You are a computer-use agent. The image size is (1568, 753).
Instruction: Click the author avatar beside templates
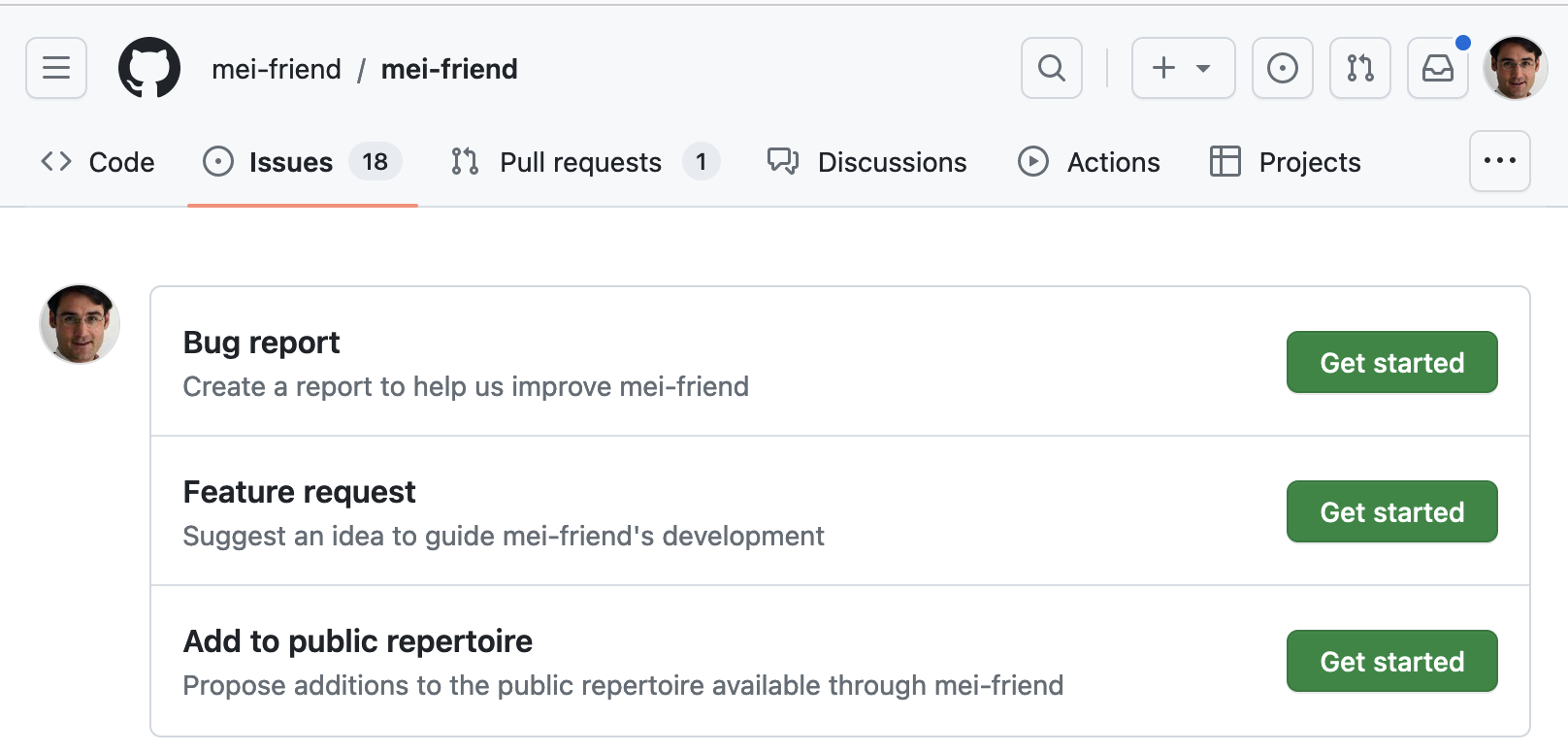coord(80,324)
